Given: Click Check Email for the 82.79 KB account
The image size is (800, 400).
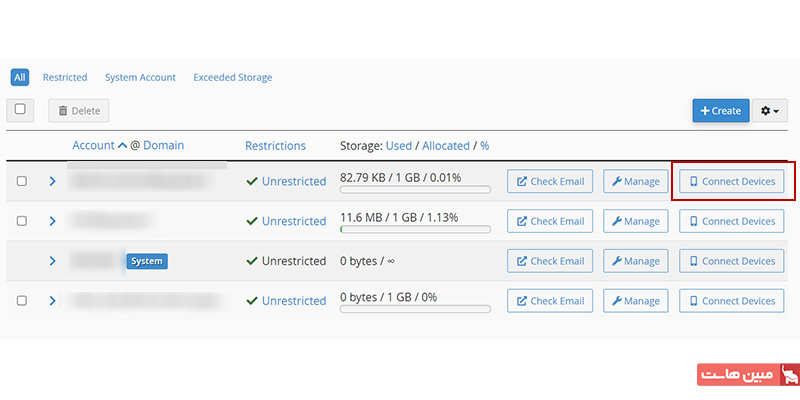Looking at the screenshot, I should pos(550,181).
